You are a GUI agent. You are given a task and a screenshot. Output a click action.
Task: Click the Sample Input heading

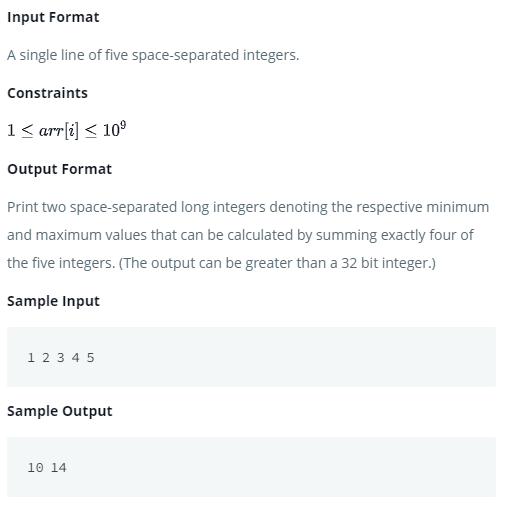(53, 301)
